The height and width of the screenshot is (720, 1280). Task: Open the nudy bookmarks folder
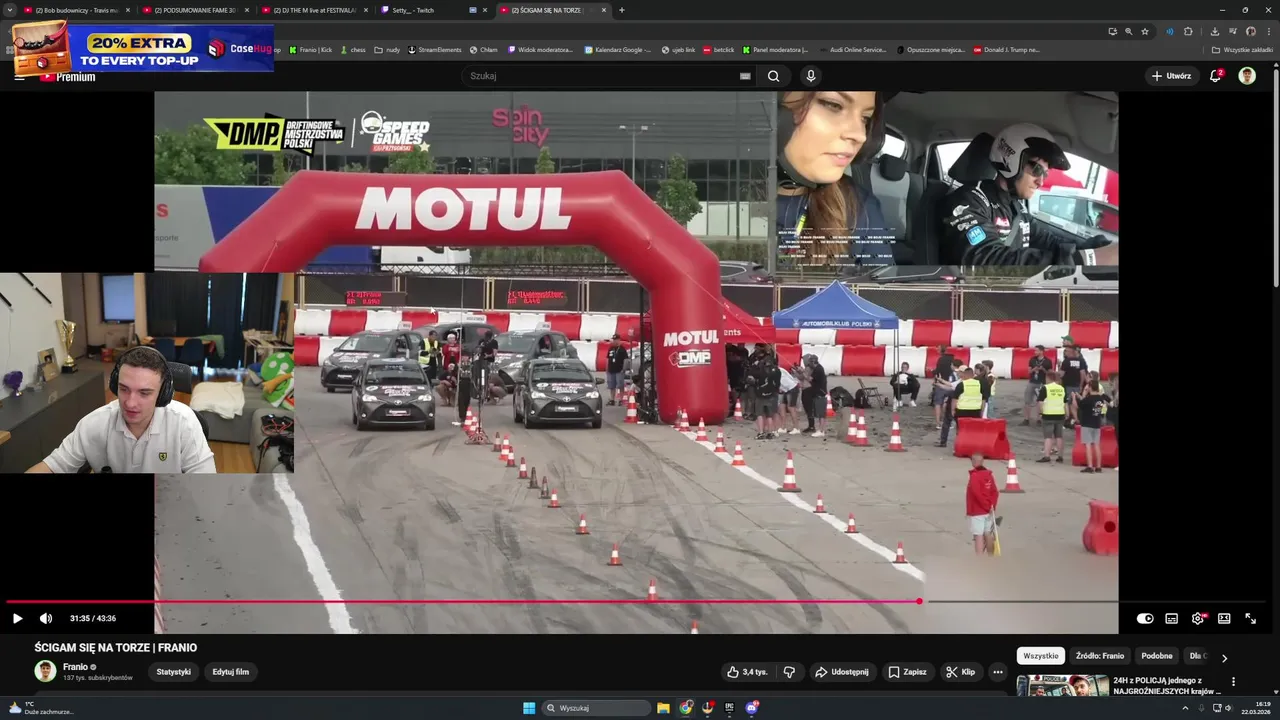387,49
